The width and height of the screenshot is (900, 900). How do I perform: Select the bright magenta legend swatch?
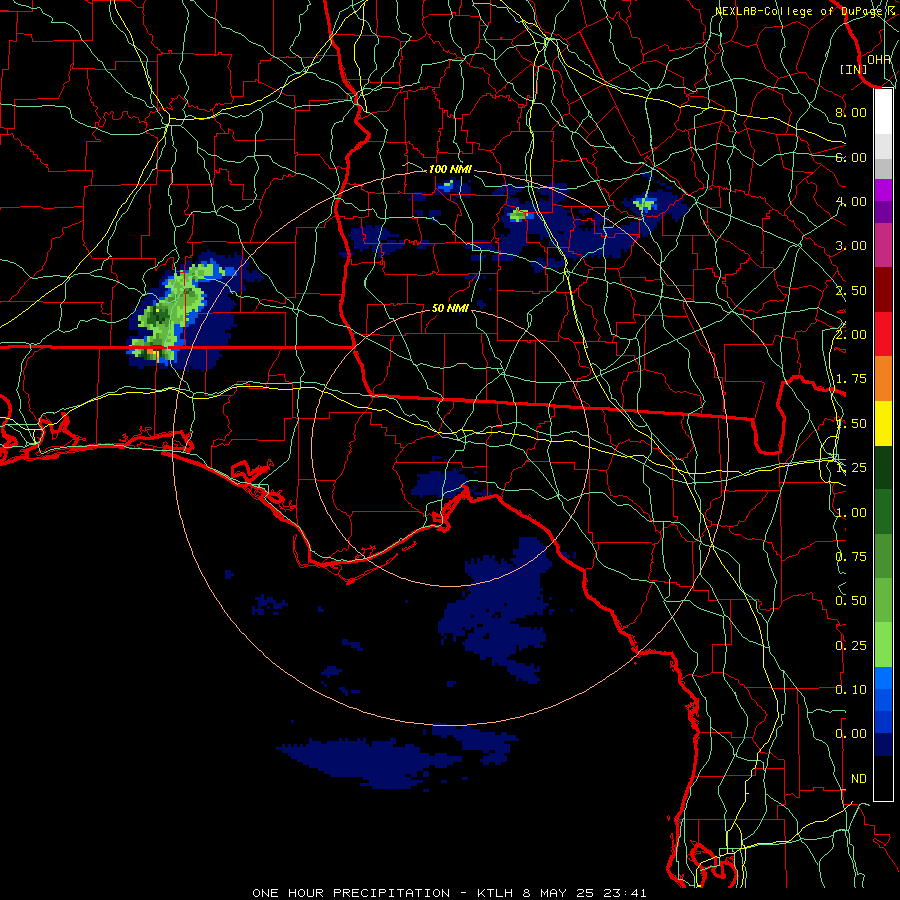pyautogui.click(x=883, y=190)
